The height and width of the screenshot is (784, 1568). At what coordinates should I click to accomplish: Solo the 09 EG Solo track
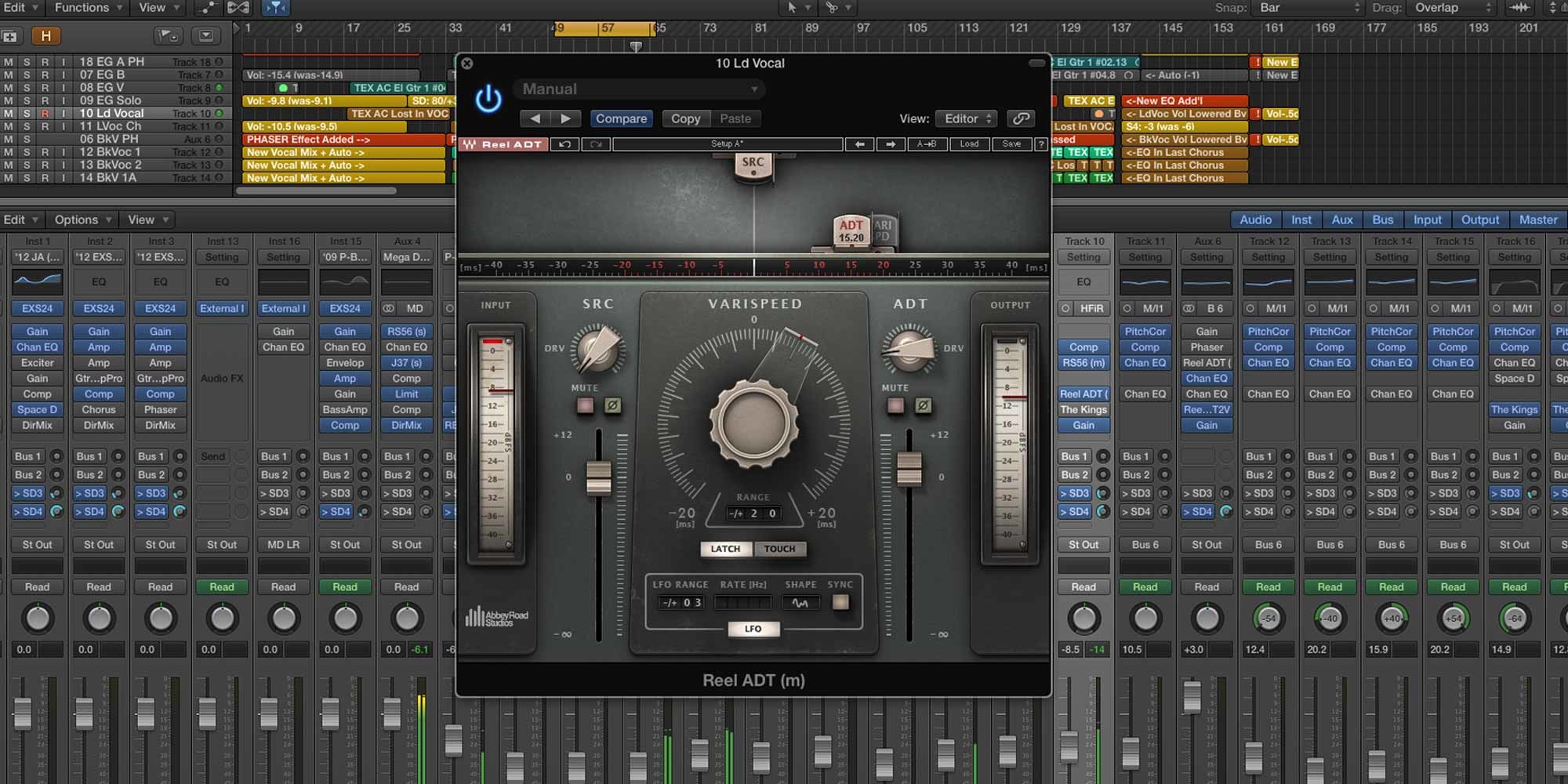click(27, 100)
